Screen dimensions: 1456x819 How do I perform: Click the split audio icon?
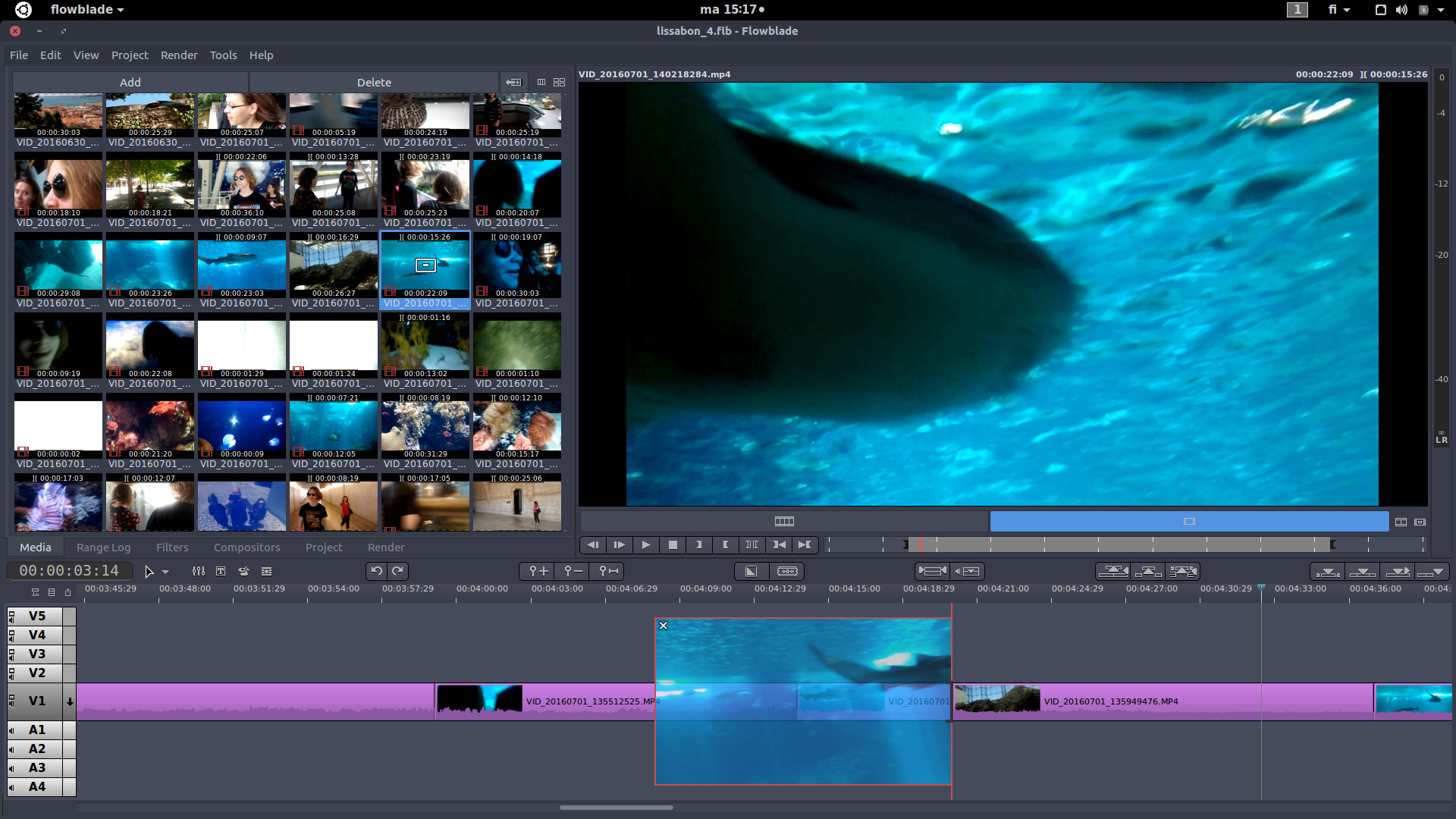tap(968, 571)
